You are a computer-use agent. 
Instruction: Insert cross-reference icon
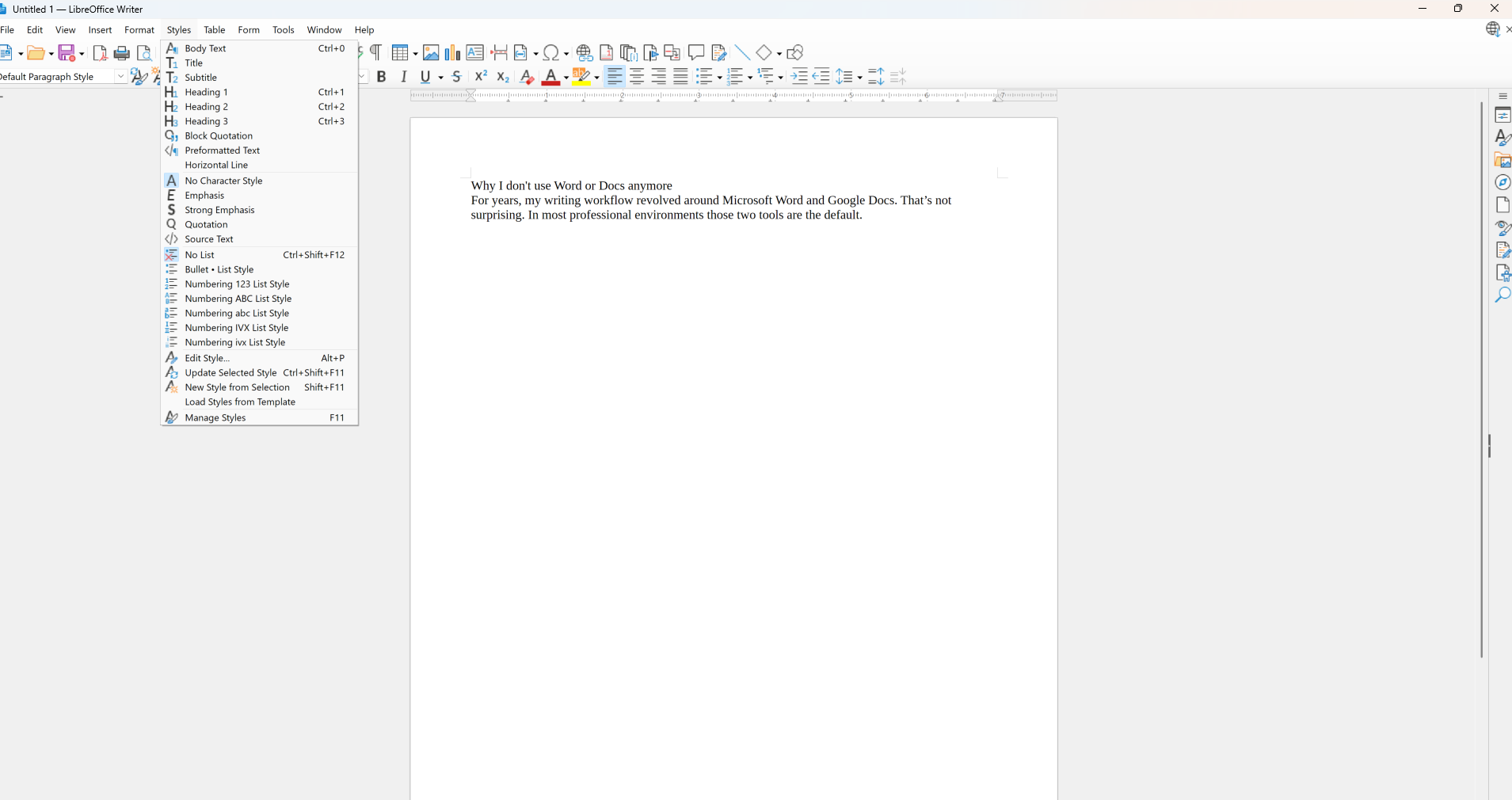tap(672, 52)
